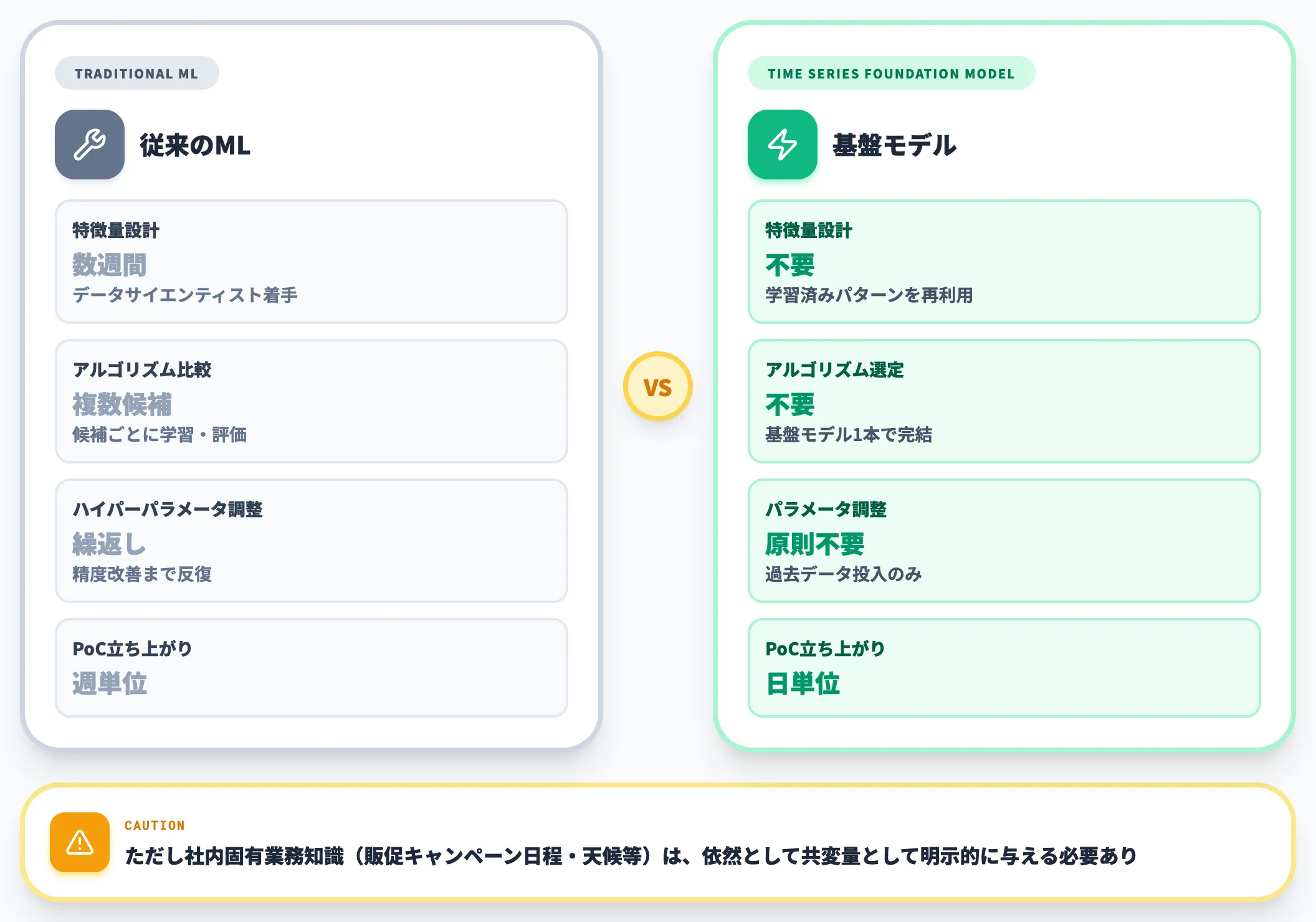Click the green PoC立ち上がり 日単位 card
Screen dimensions: 1316x922
(x=1004, y=668)
